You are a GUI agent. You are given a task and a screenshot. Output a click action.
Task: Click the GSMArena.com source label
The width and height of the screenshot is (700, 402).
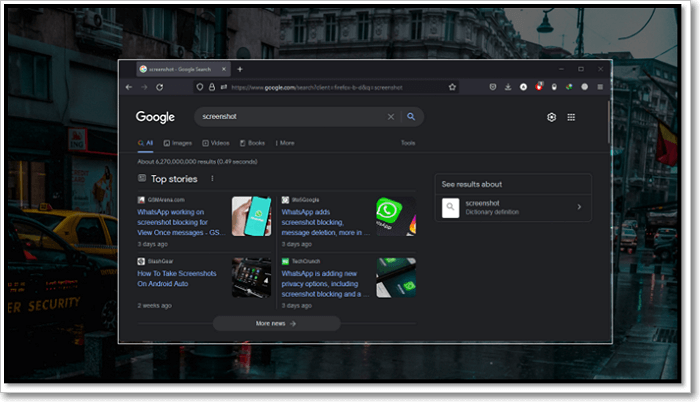point(166,200)
